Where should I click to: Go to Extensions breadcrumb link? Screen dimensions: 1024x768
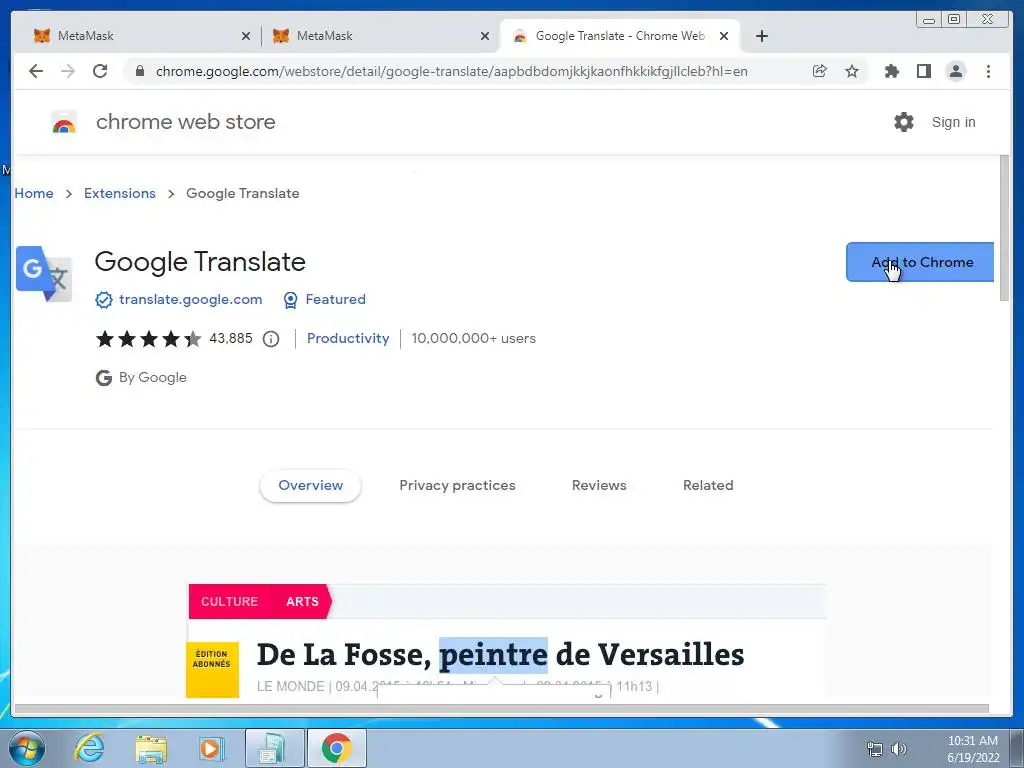click(120, 193)
